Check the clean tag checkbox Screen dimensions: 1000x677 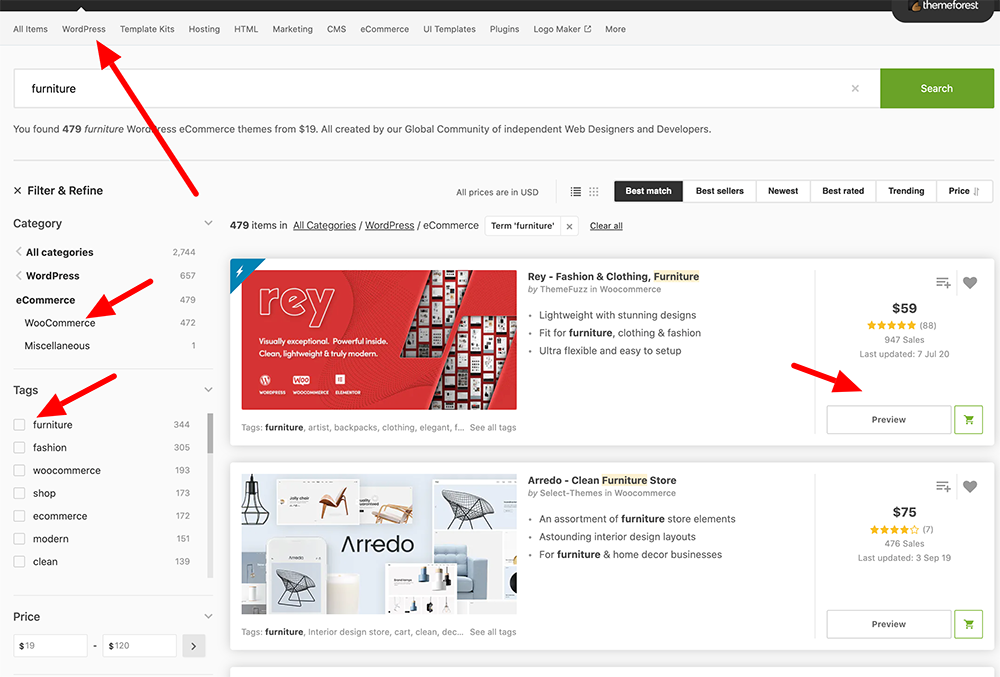tap(19, 562)
